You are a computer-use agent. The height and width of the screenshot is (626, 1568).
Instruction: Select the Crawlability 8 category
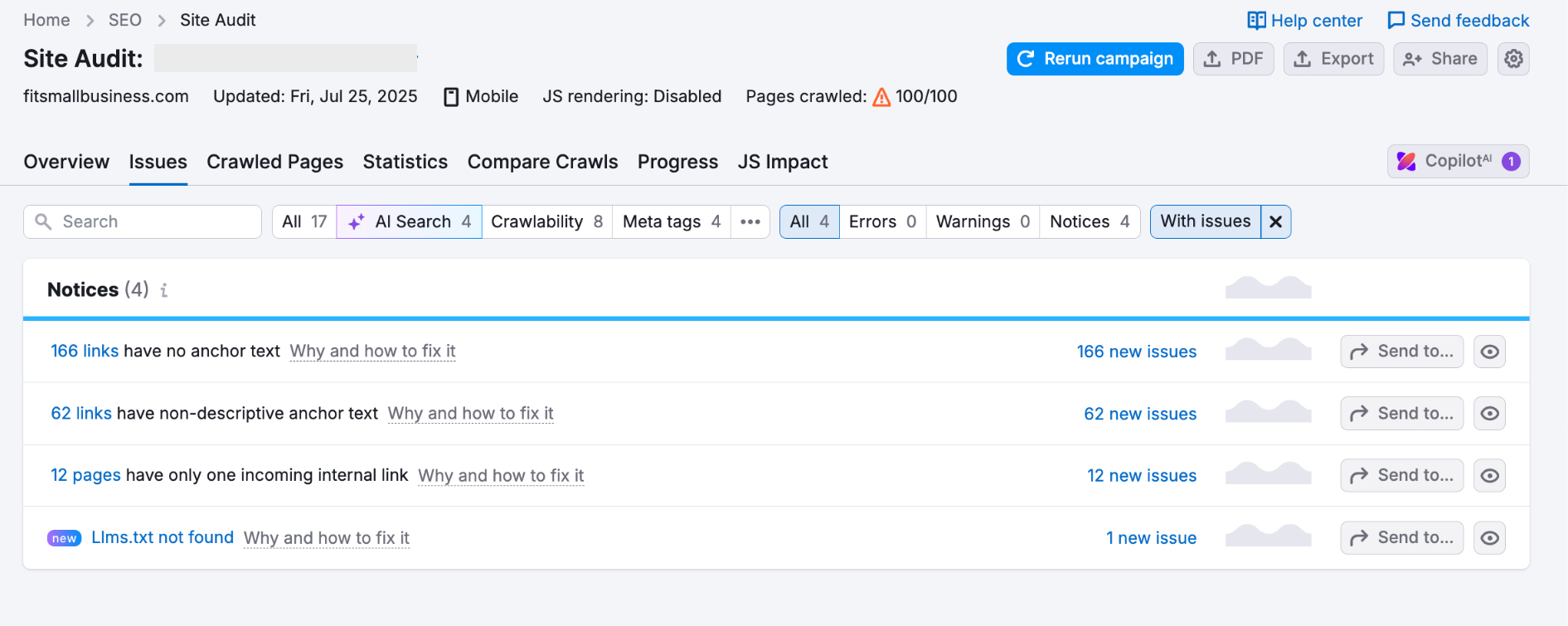pos(547,221)
